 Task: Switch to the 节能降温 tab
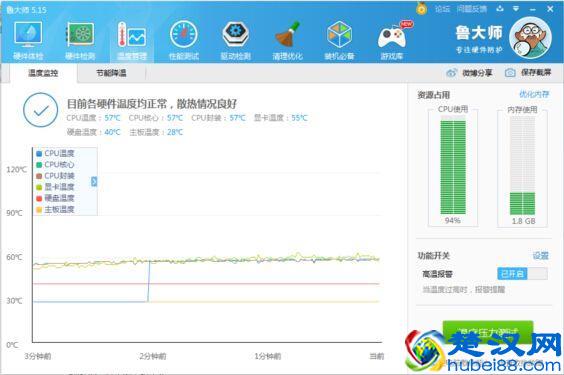(111, 73)
